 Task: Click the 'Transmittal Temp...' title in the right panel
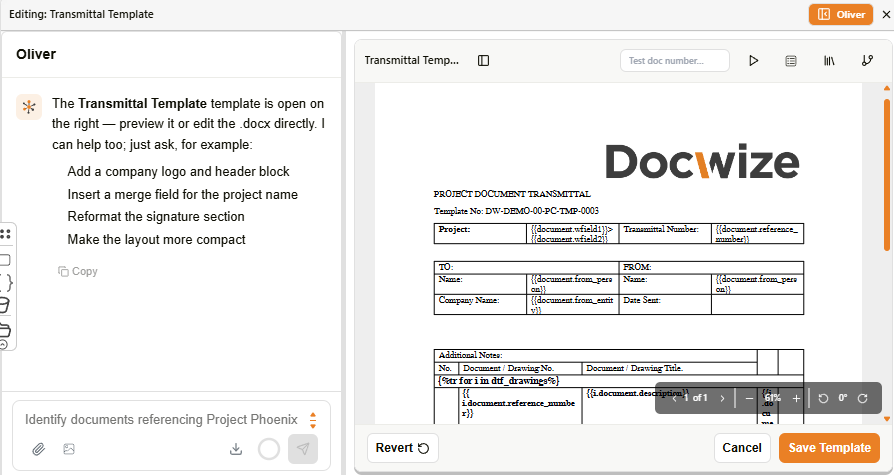[412, 60]
